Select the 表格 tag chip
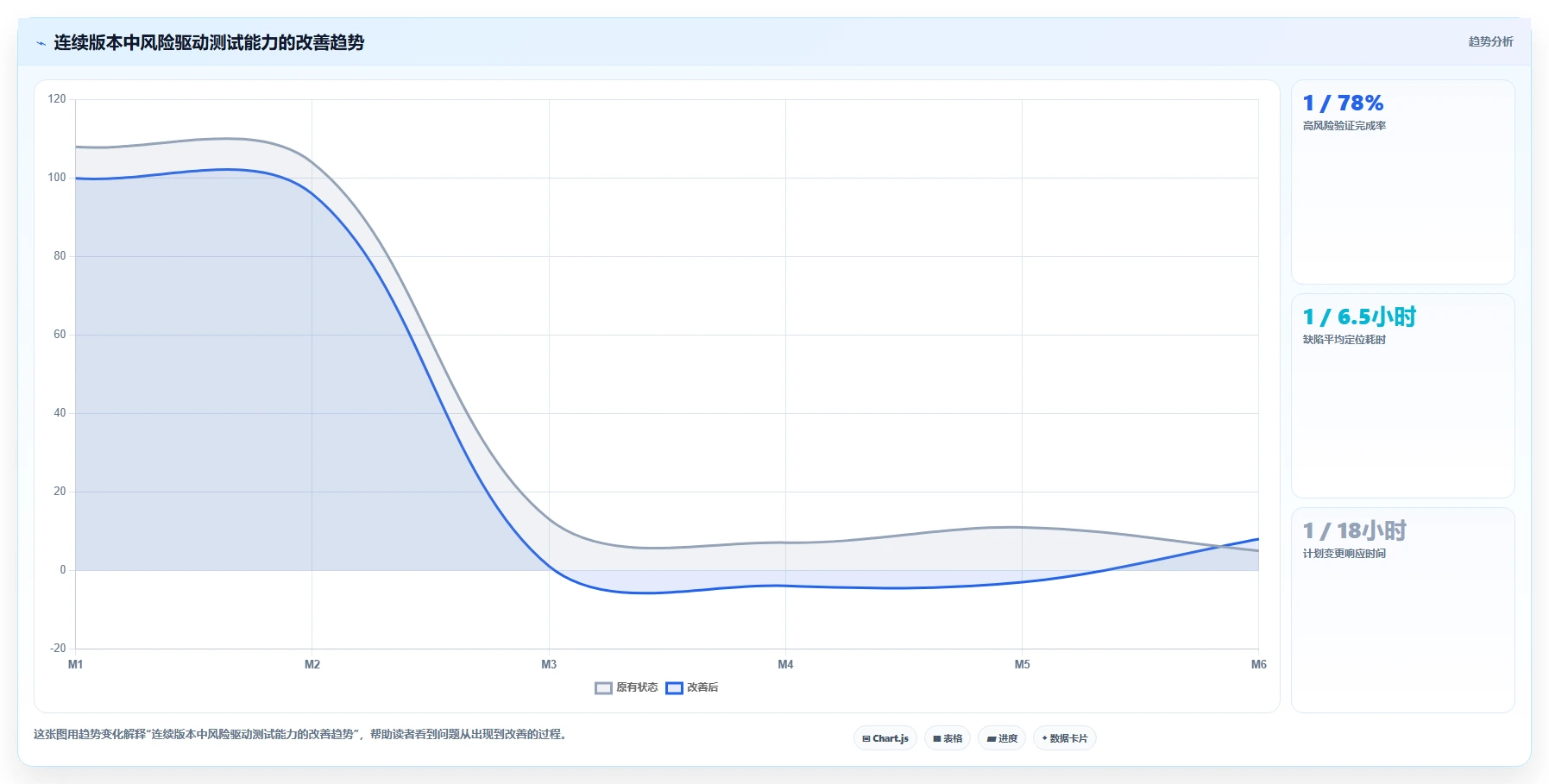This screenshot has height=784, width=1549. coord(948,738)
